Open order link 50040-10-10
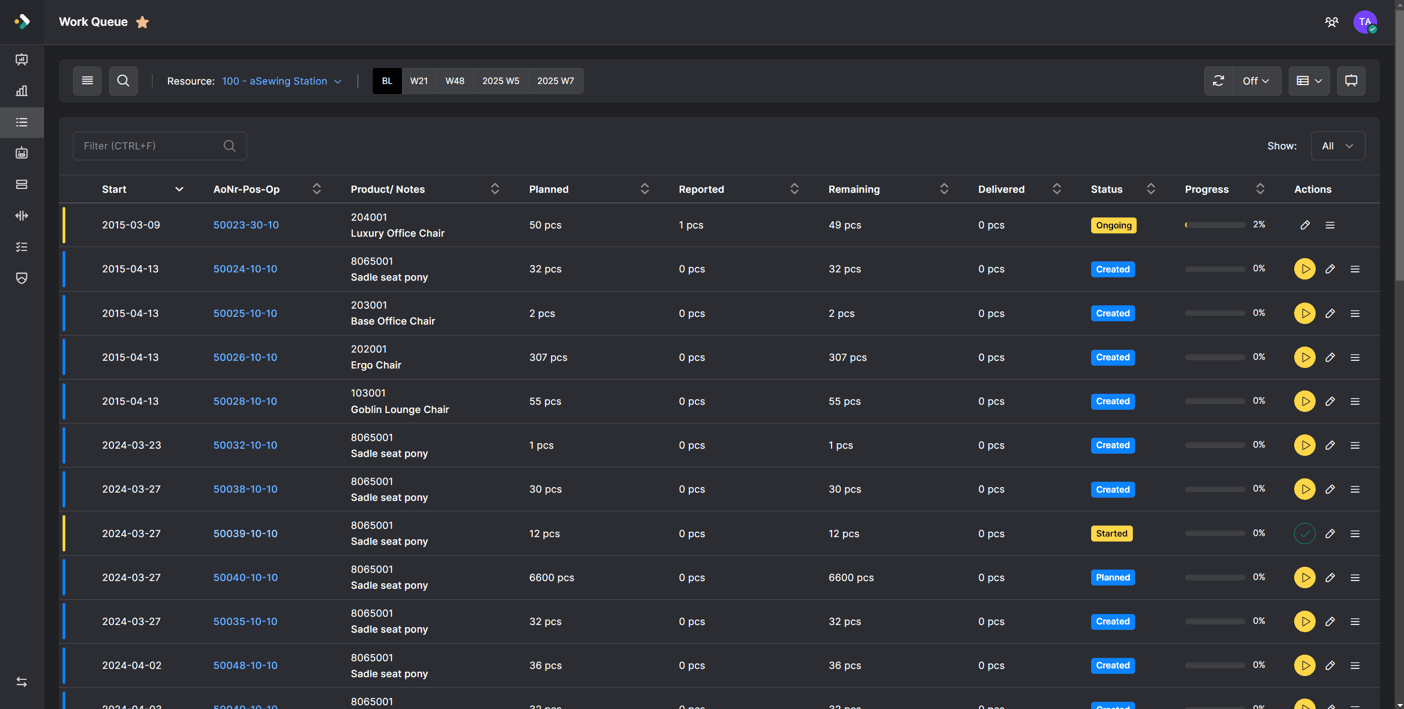The image size is (1404, 709). [245, 577]
